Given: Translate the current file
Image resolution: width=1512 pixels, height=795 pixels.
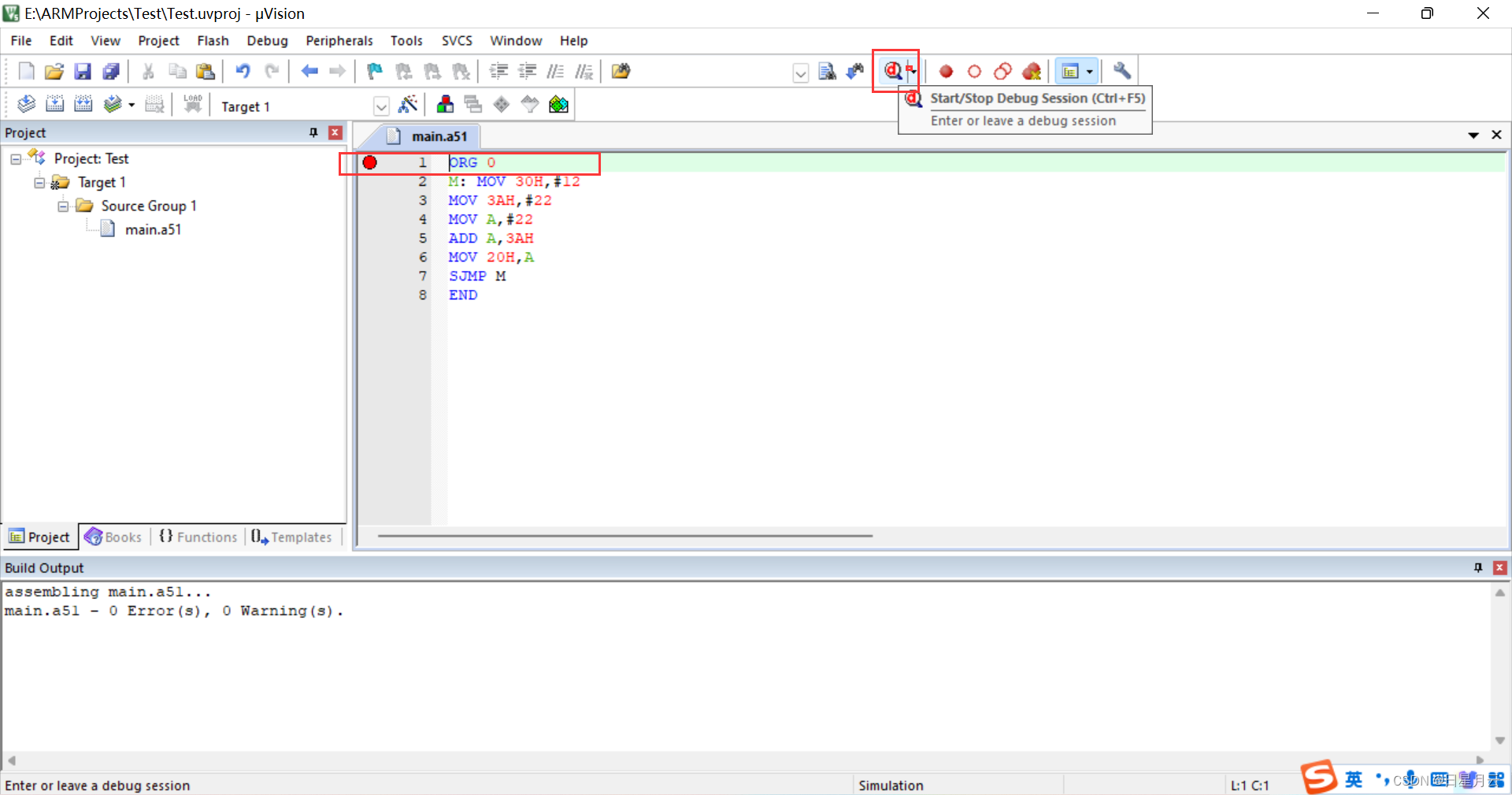Looking at the screenshot, I should (x=26, y=104).
